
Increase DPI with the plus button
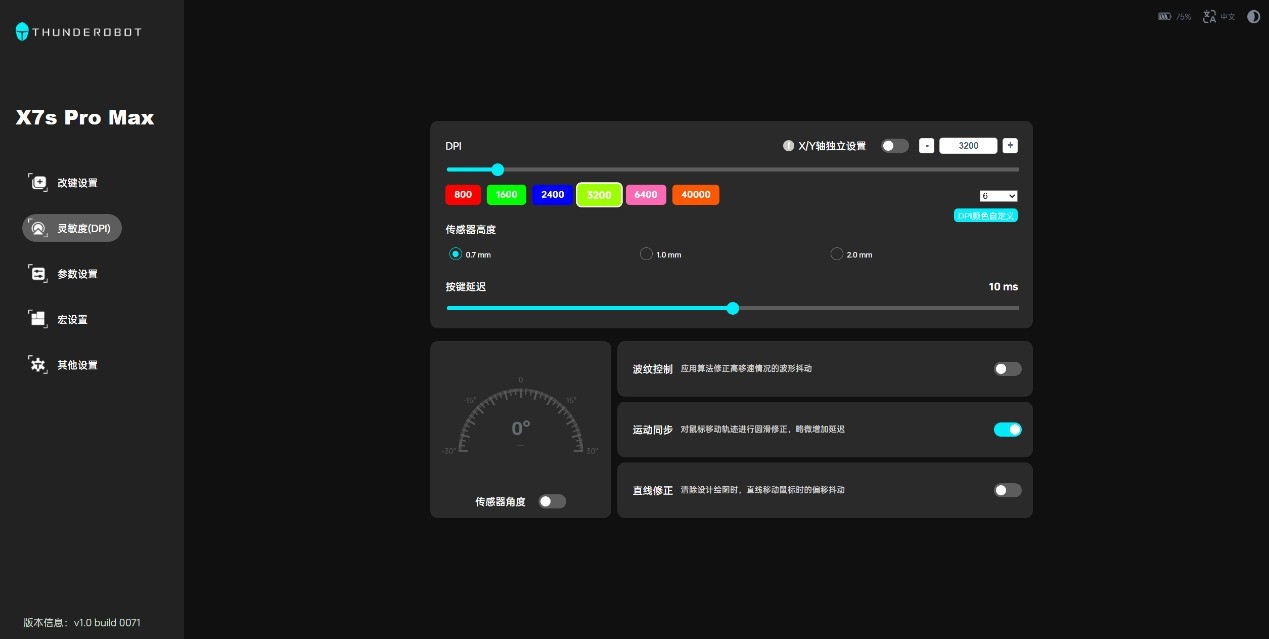coord(1010,146)
